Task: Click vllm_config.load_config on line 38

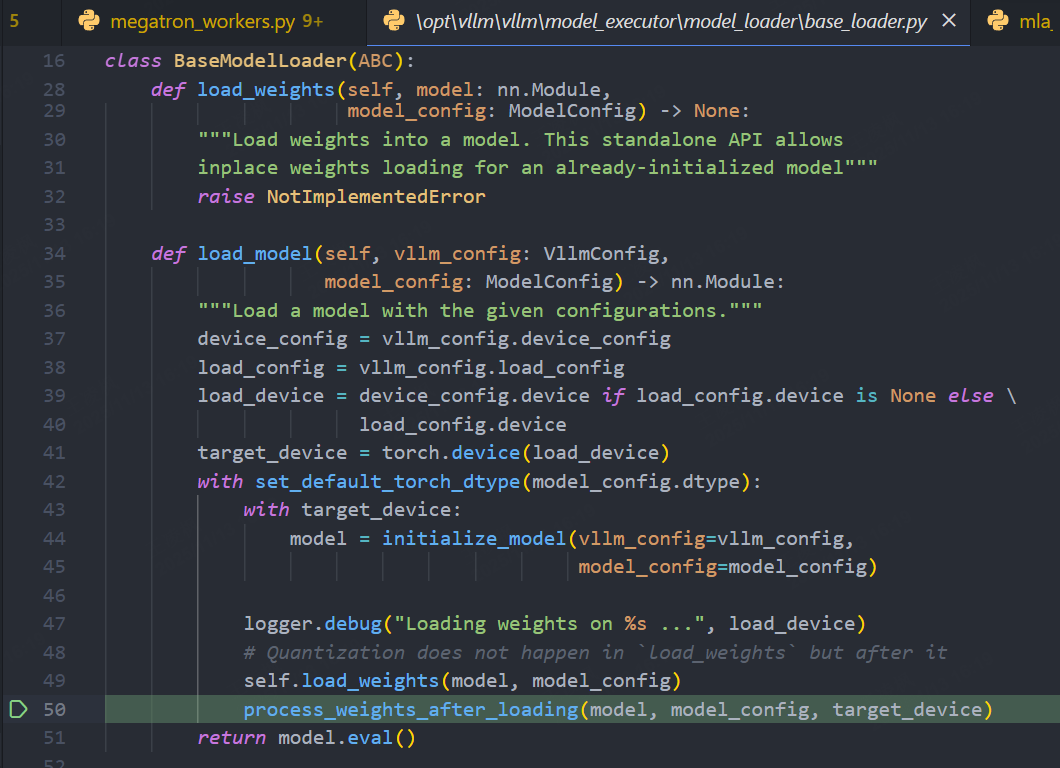Action: coord(491,367)
